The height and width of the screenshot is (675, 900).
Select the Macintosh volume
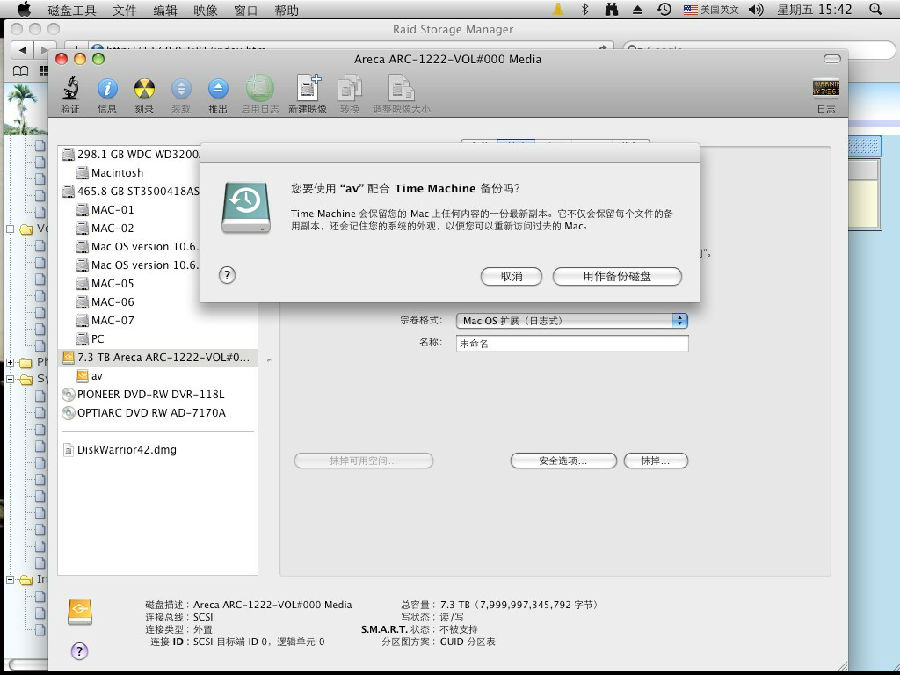pyautogui.click(x=110, y=172)
